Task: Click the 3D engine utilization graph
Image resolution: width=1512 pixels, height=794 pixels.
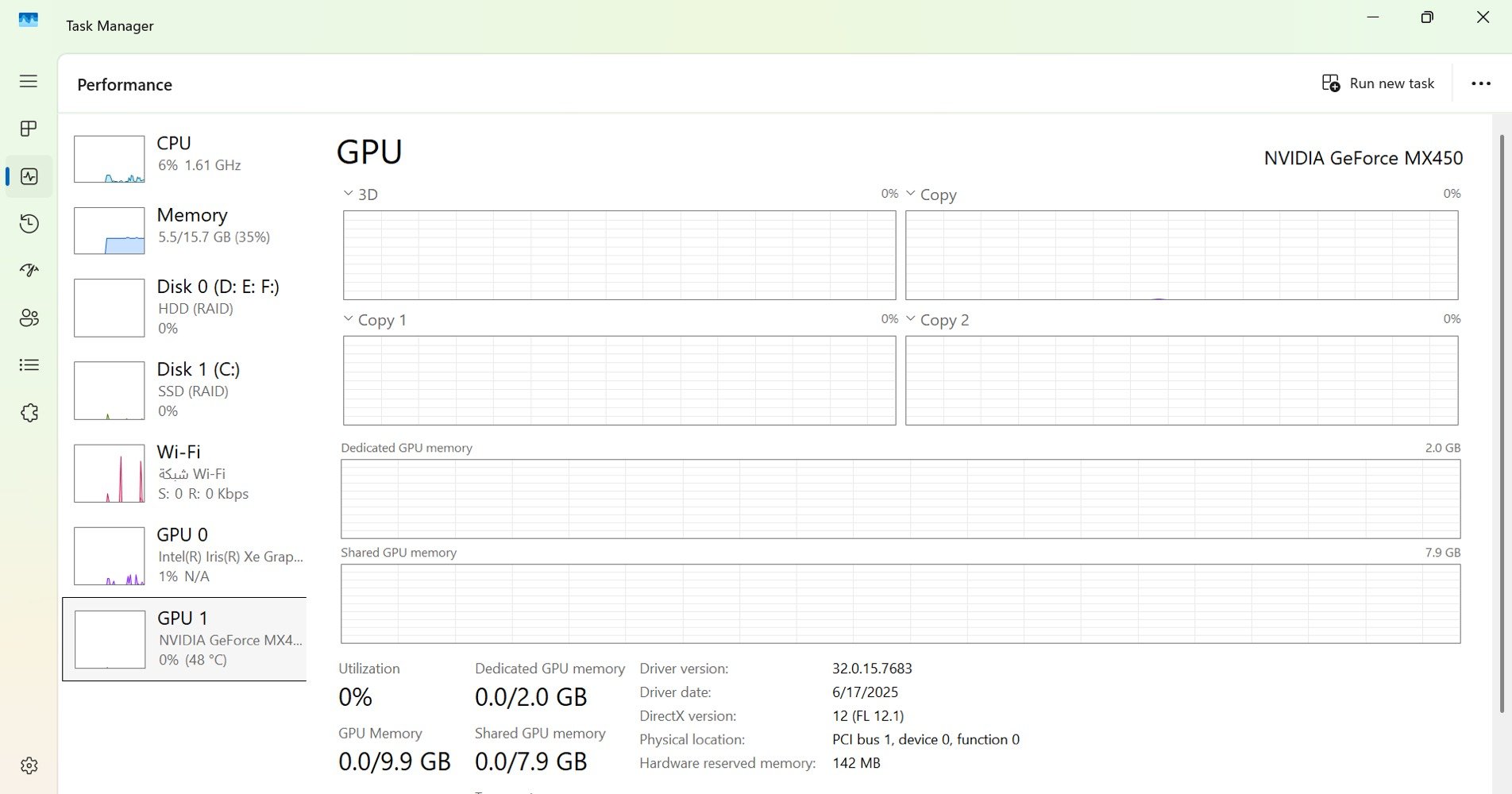Action: pos(619,255)
